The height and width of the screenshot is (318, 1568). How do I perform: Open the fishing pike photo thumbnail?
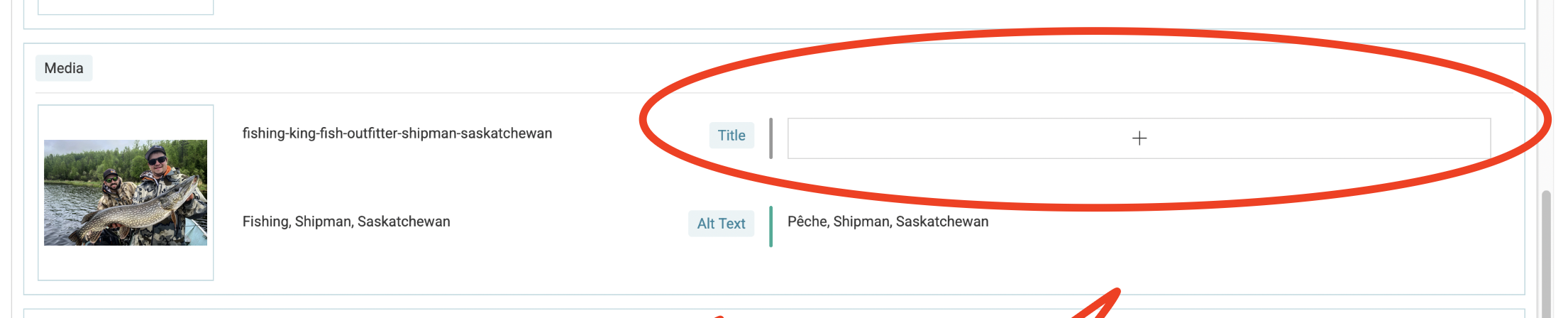tap(126, 192)
